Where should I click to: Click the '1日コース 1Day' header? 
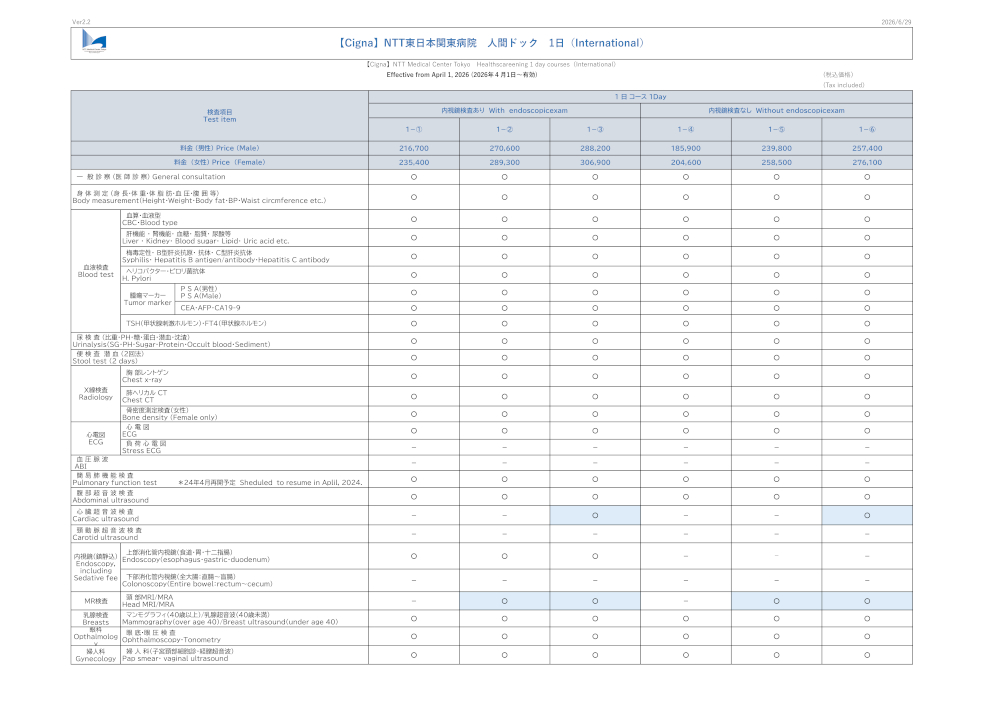(x=640, y=97)
